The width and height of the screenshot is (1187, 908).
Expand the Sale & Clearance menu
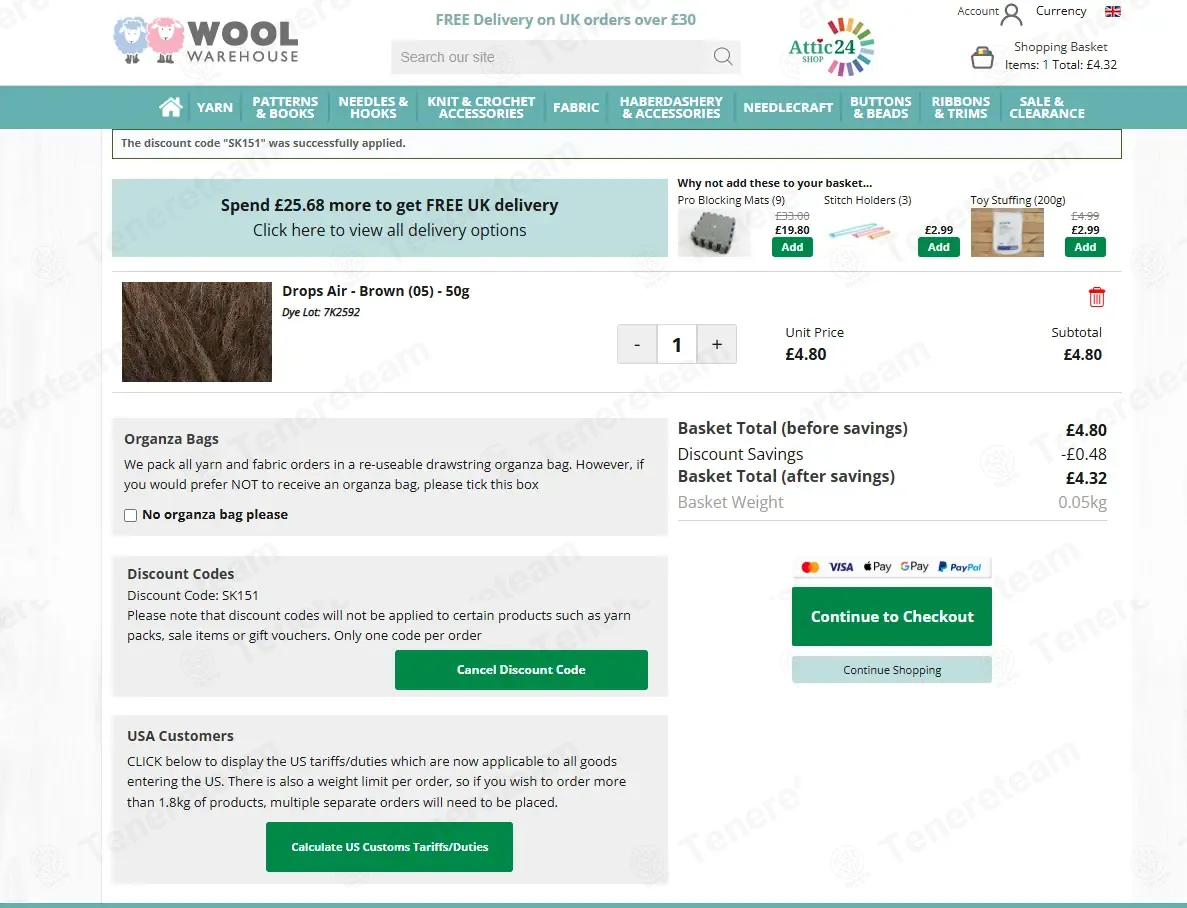pos(1046,108)
